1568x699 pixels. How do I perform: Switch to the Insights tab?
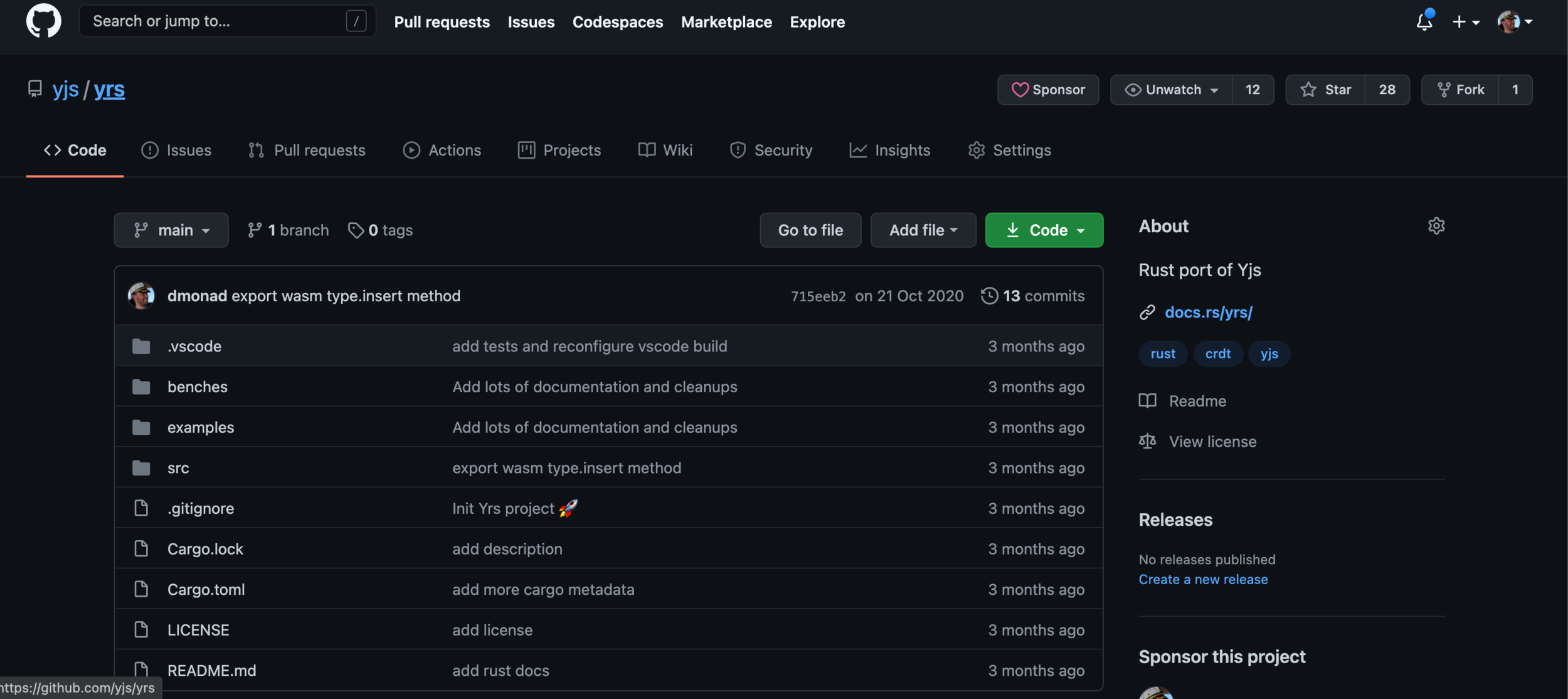coord(889,150)
